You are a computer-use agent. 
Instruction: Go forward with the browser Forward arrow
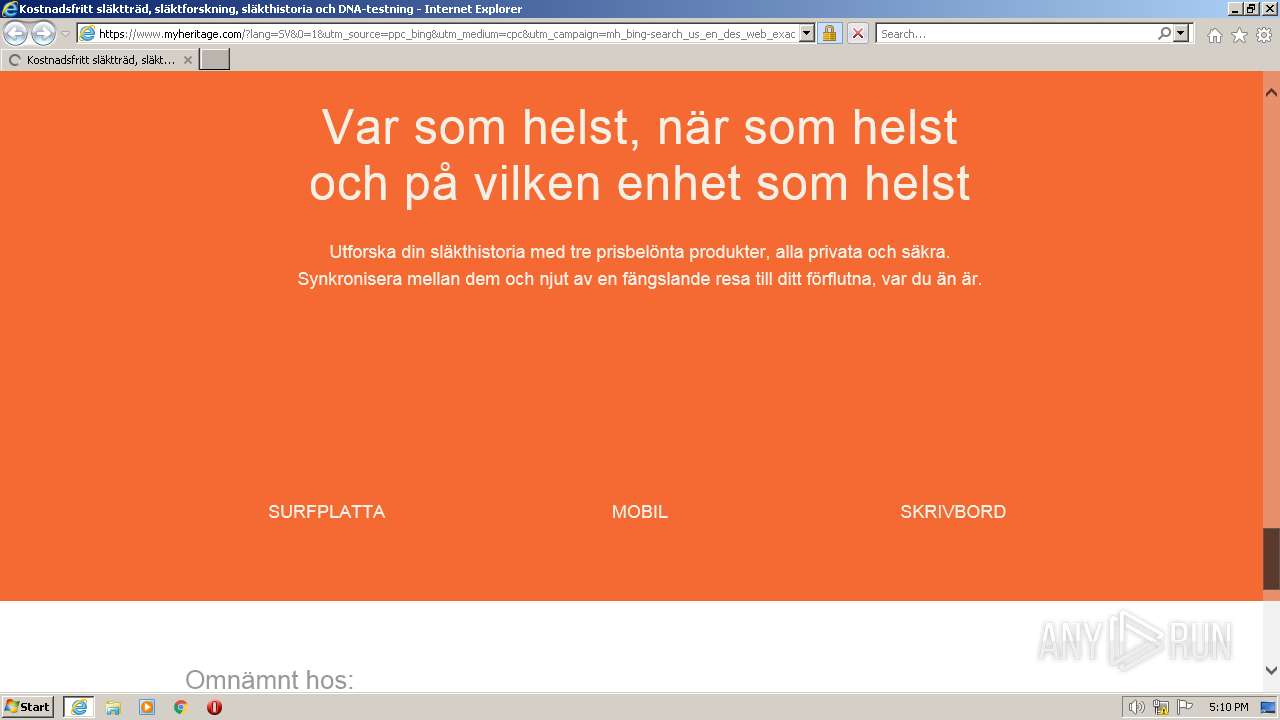pyautogui.click(x=43, y=33)
